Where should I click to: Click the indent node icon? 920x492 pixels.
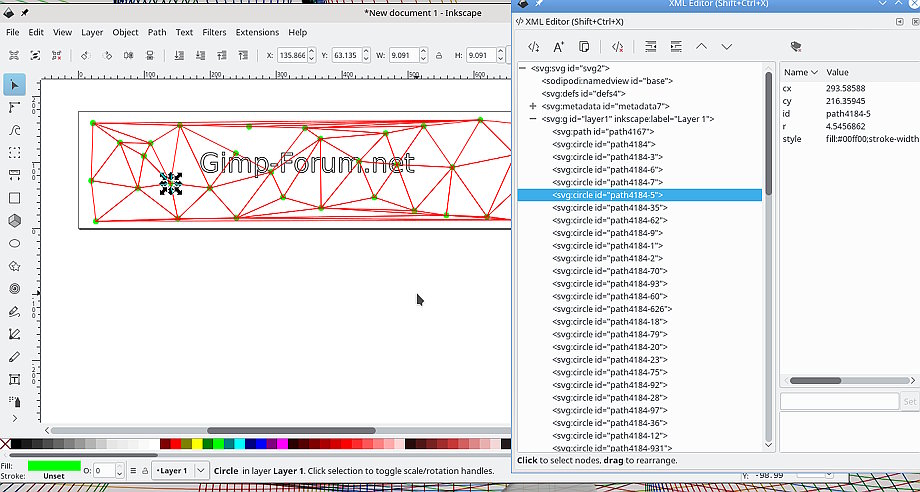click(676, 46)
